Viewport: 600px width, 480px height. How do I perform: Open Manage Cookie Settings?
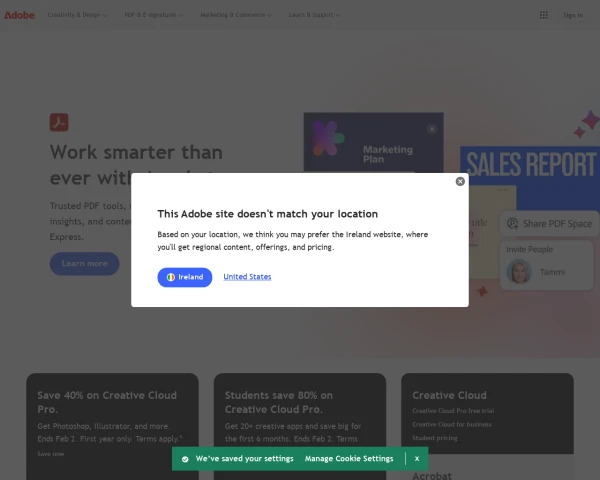click(349, 459)
